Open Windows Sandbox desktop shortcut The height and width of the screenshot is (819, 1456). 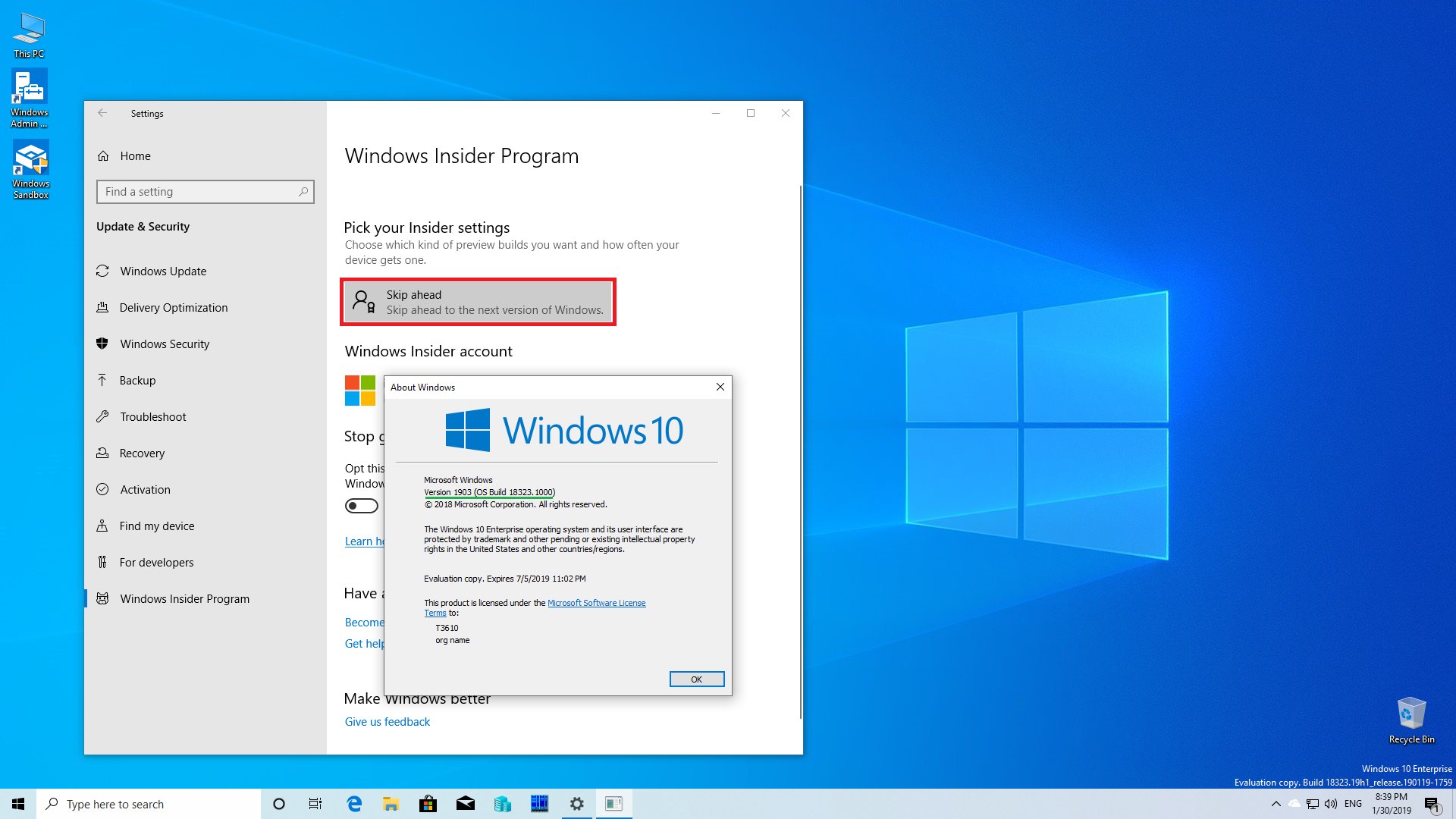[30, 170]
